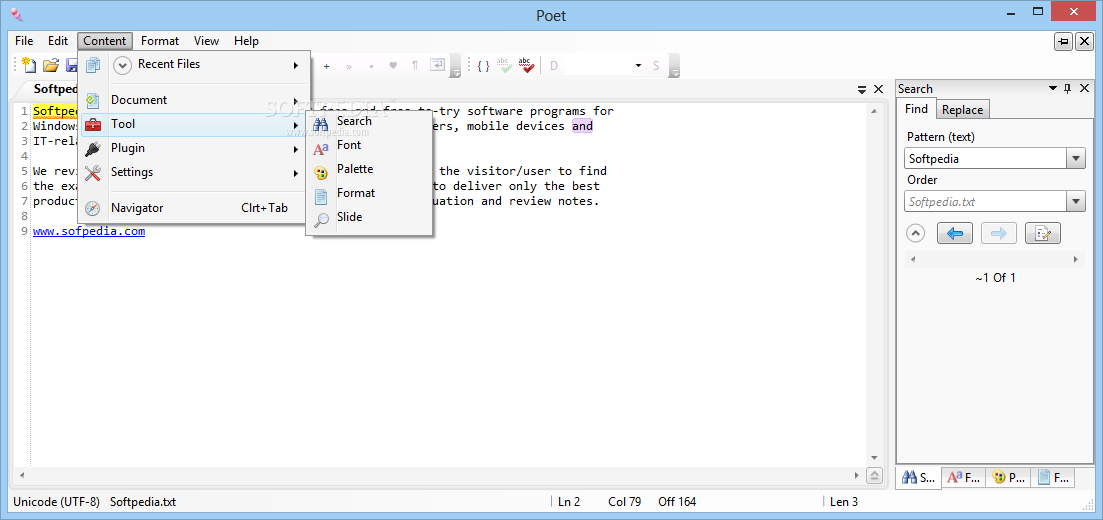Select the Palette bottom panel tab

(1008, 477)
